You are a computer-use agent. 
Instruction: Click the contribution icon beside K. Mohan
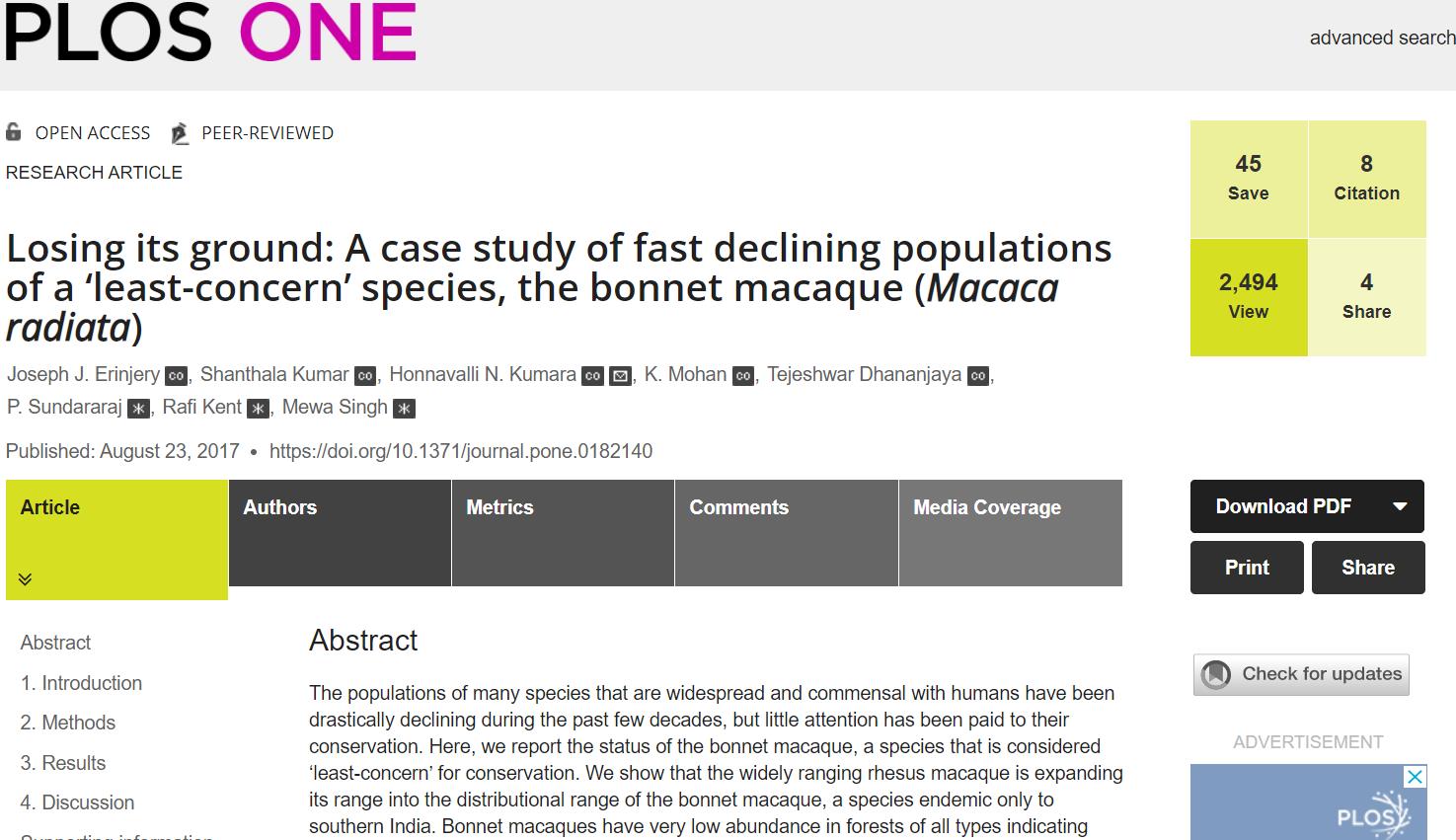click(743, 376)
